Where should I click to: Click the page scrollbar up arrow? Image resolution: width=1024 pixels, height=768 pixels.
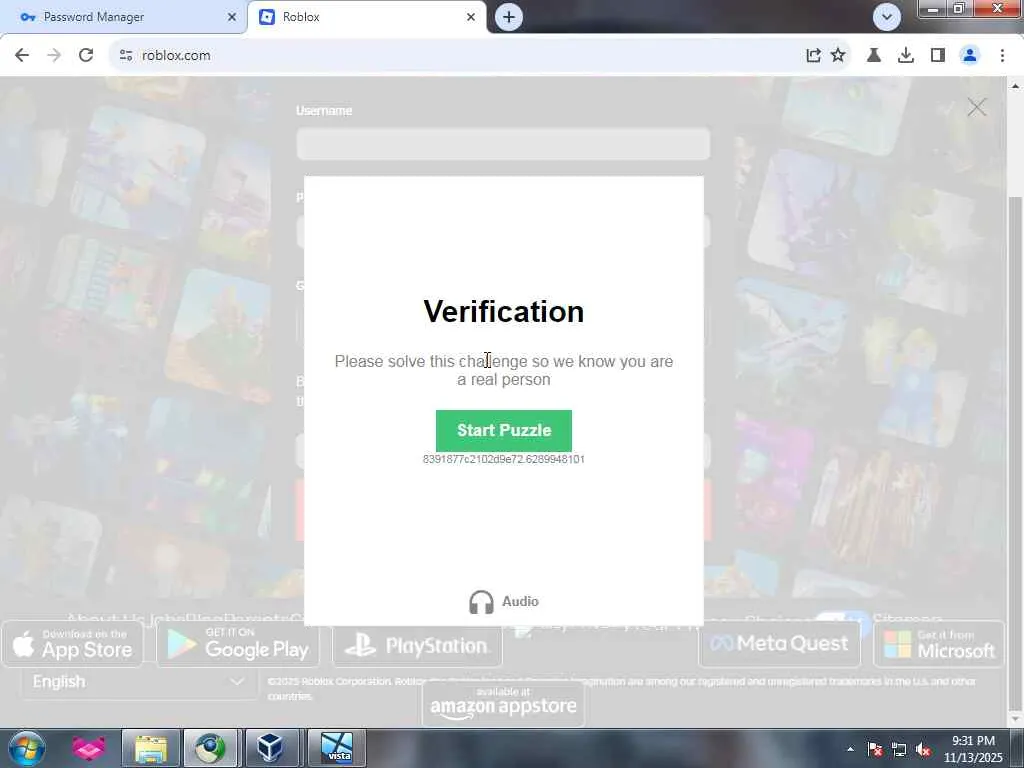point(1016,86)
